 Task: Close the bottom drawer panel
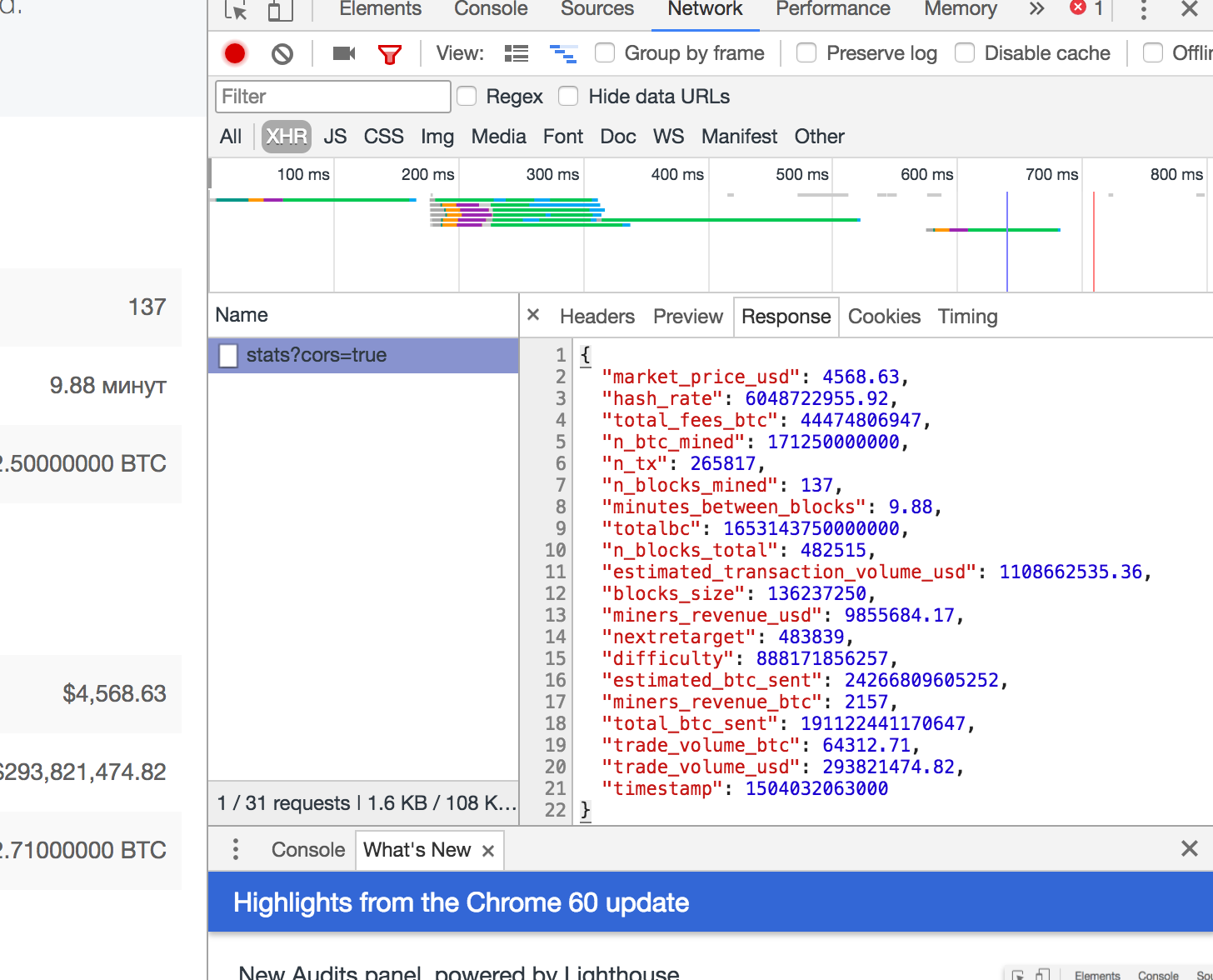point(1190,848)
